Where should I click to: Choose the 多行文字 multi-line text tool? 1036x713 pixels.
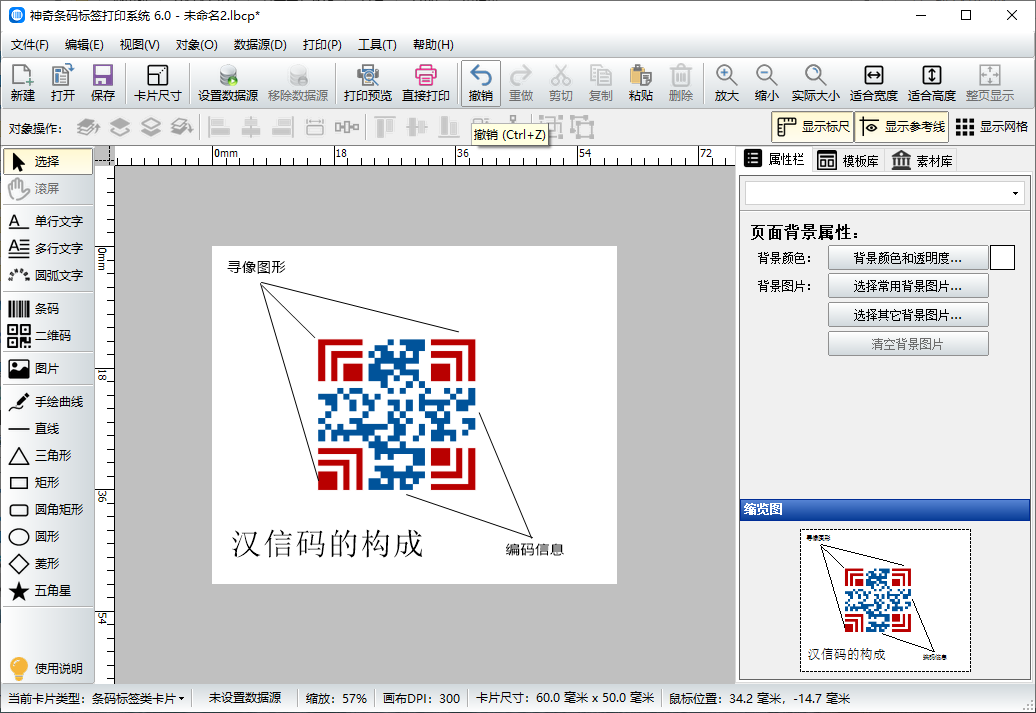(x=48, y=248)
